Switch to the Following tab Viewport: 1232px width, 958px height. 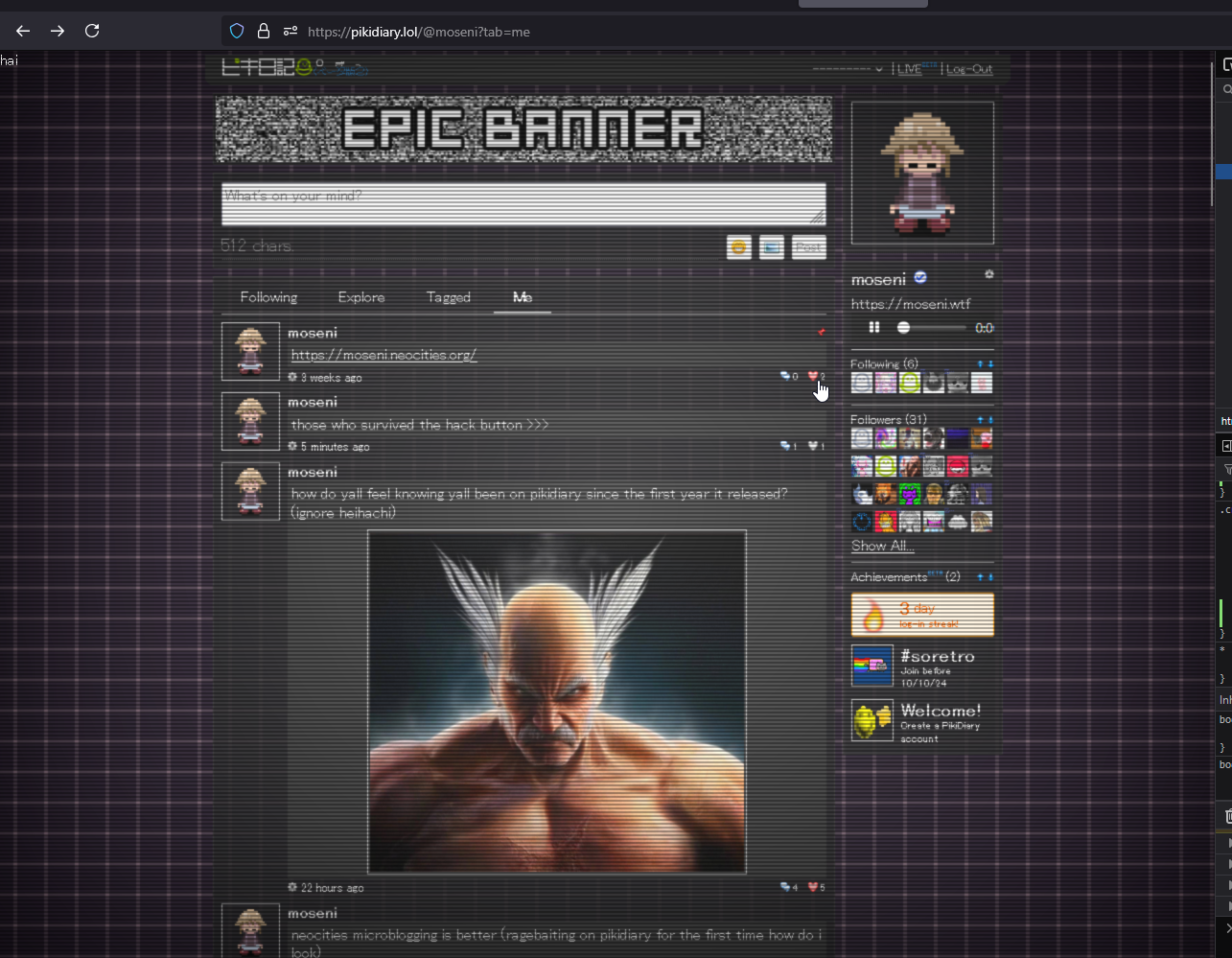[268, 297]
